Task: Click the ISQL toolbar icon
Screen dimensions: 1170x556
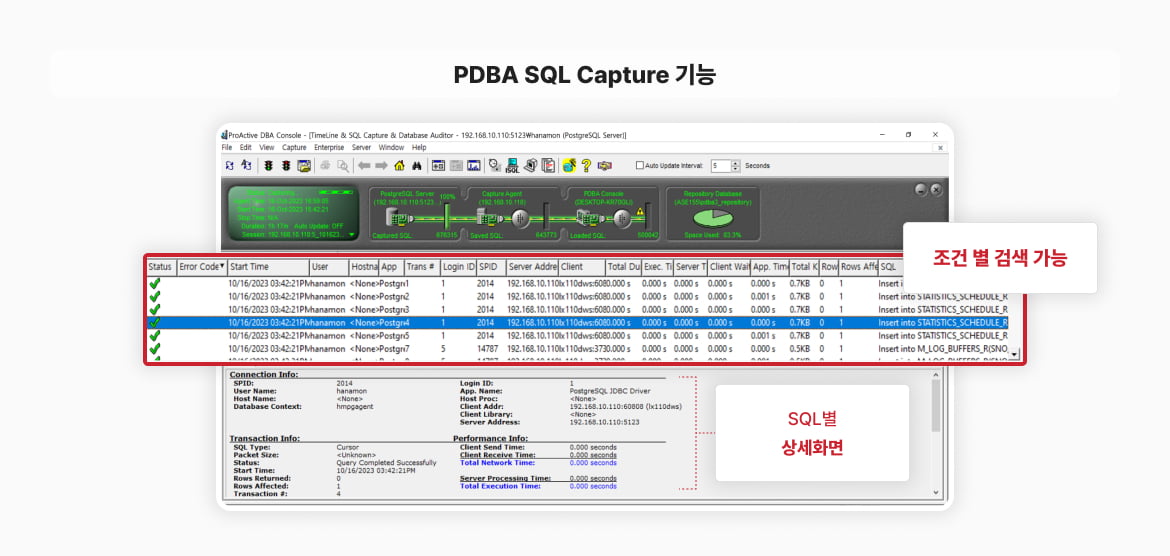Action: point(513,166)
